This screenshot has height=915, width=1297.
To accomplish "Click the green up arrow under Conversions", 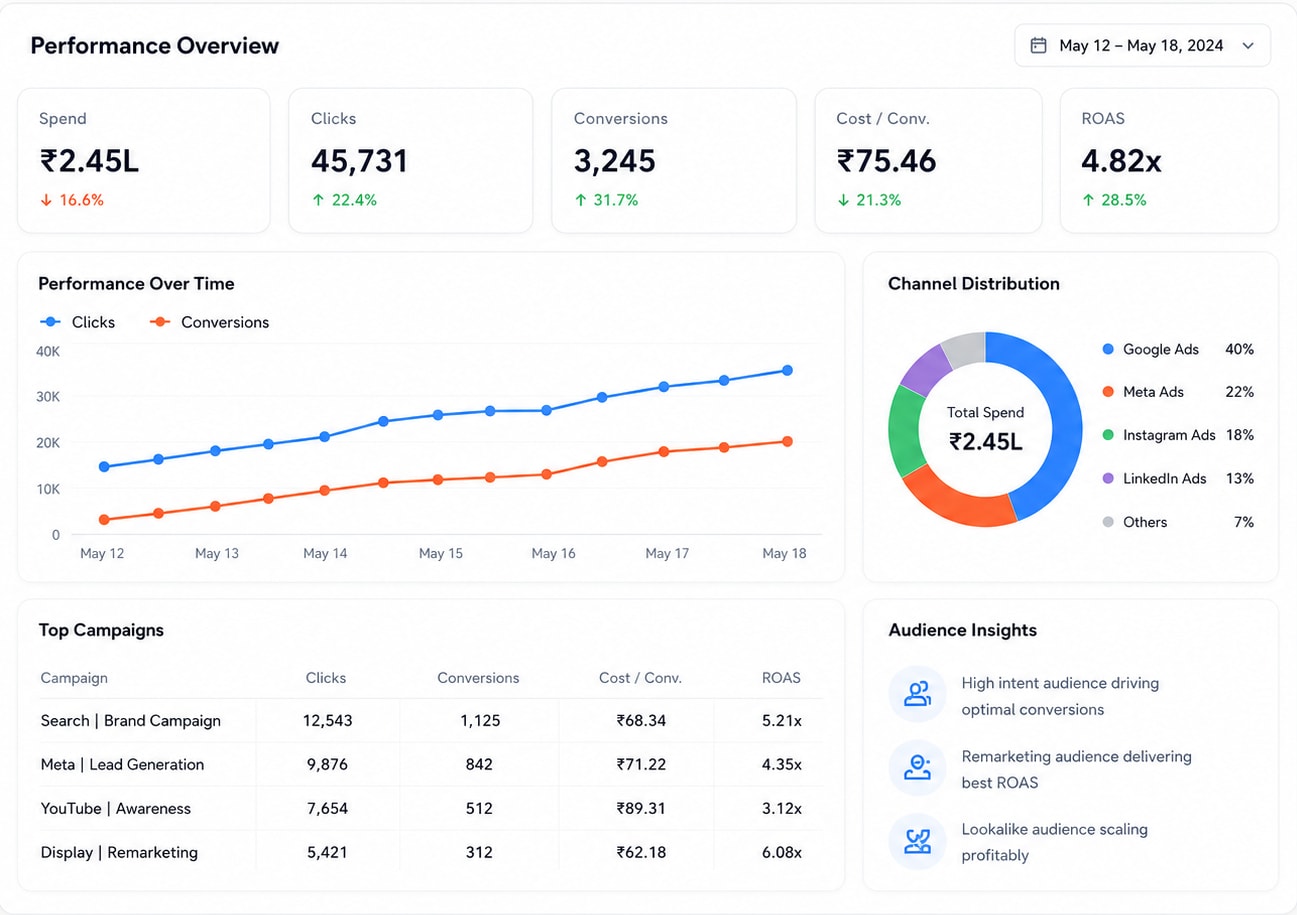I will pyautogui.click(x=580, y=200).
